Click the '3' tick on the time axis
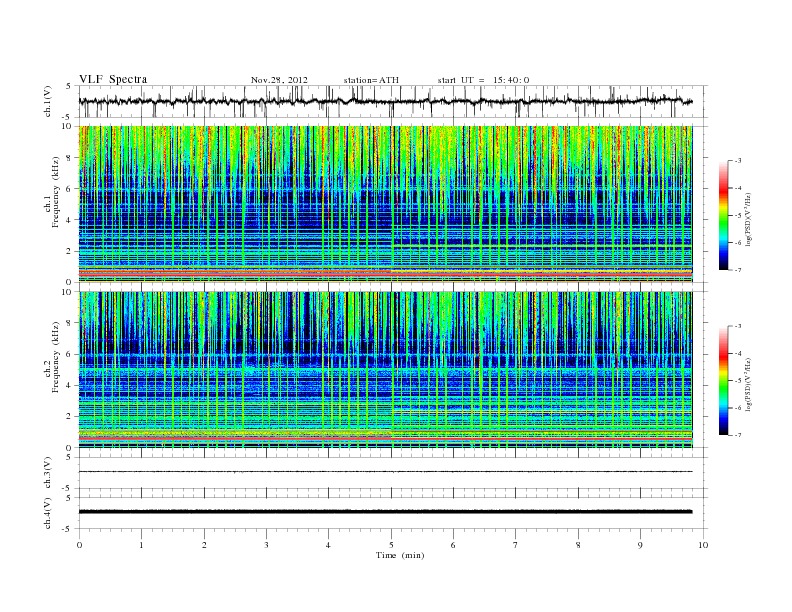This screenshot has width=792, height=612. point(267,545)
